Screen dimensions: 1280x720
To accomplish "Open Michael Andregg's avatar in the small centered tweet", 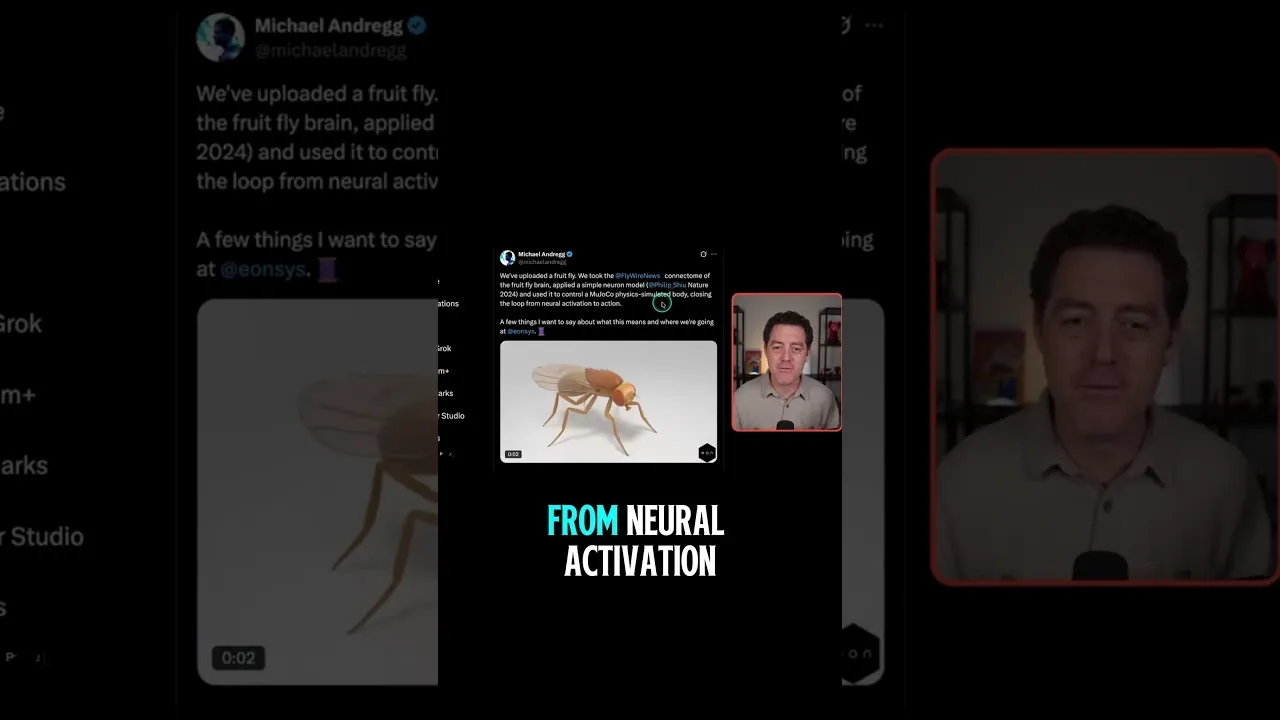I will coord(507,258).
